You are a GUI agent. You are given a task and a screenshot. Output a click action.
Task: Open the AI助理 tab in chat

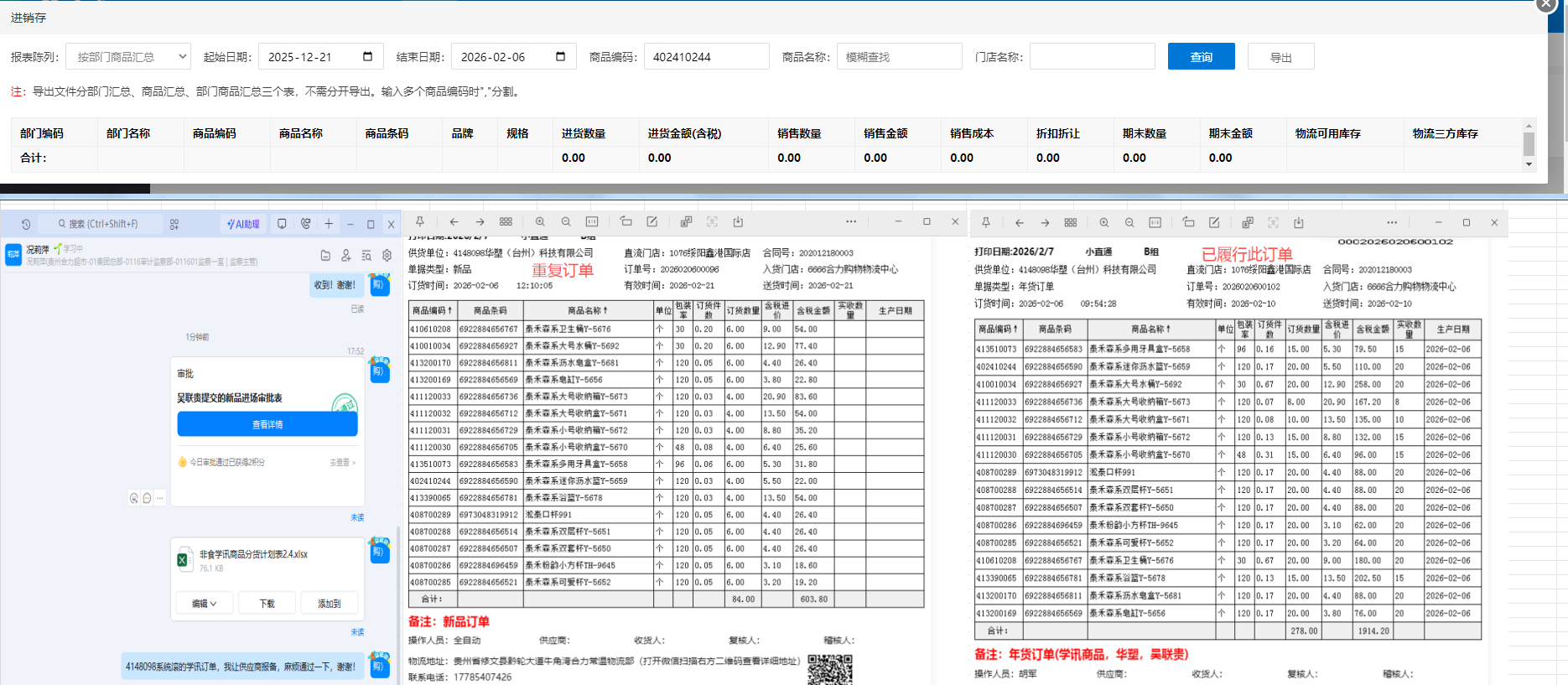tap(243, 225)
